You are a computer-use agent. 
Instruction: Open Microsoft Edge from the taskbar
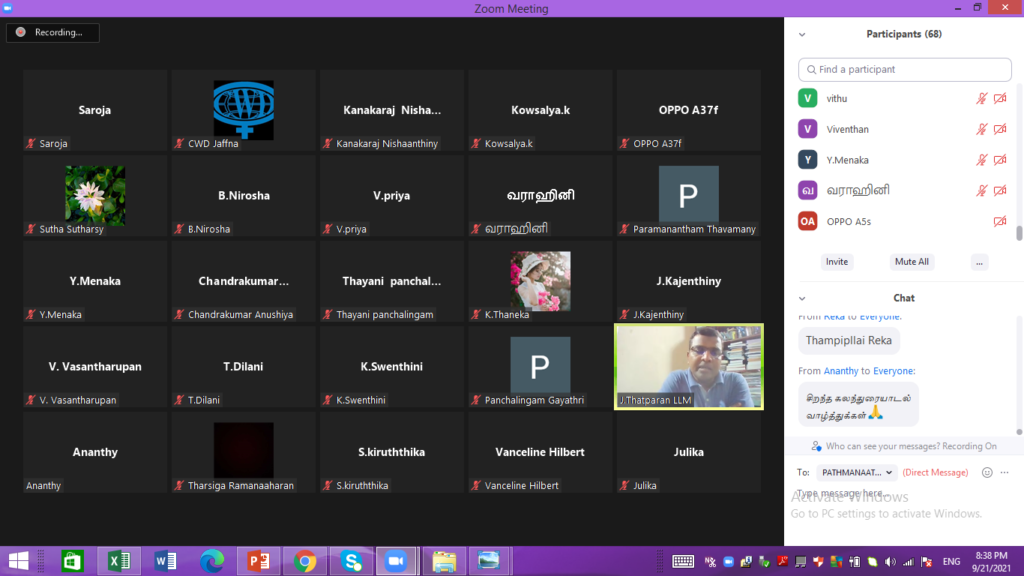pos(212,561)
